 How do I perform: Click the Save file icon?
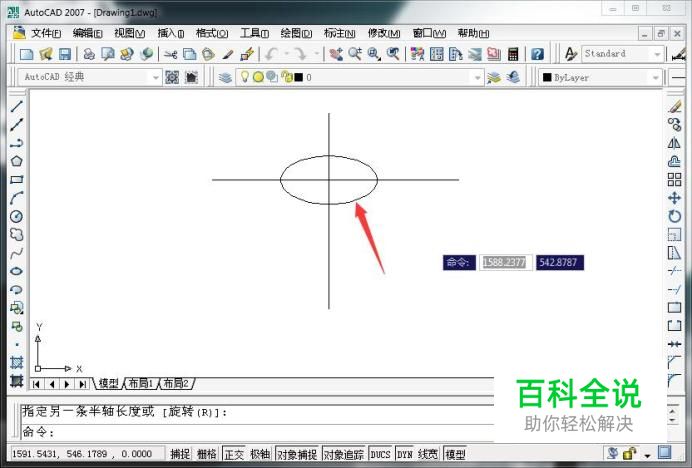point(65,54)
